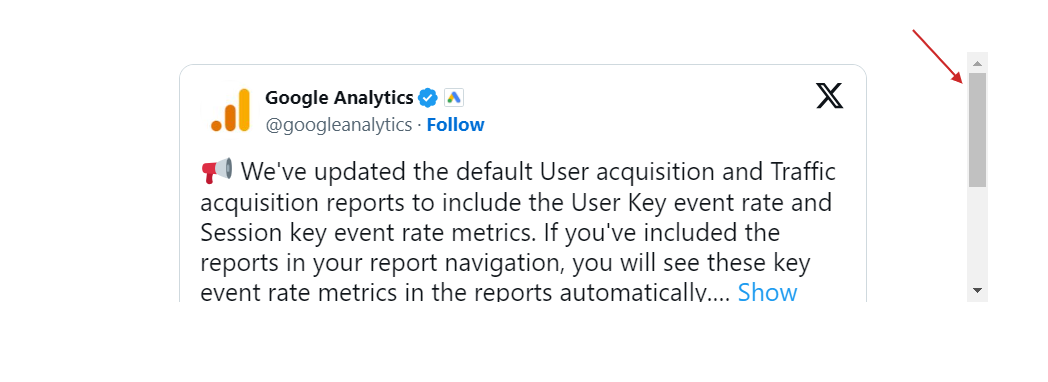The width and height of the screenshot is (1048, 382).
Task: Click the Google Ads affiliate badge
Action: coord(454,98)
